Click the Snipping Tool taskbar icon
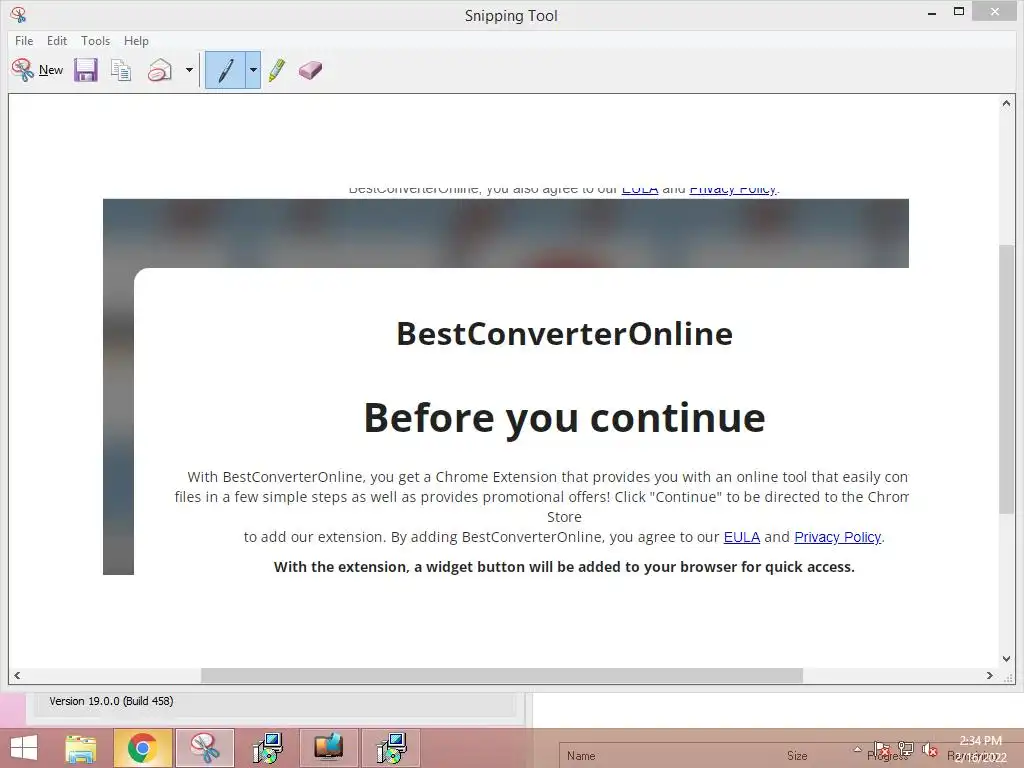 [x=204, y=748]
